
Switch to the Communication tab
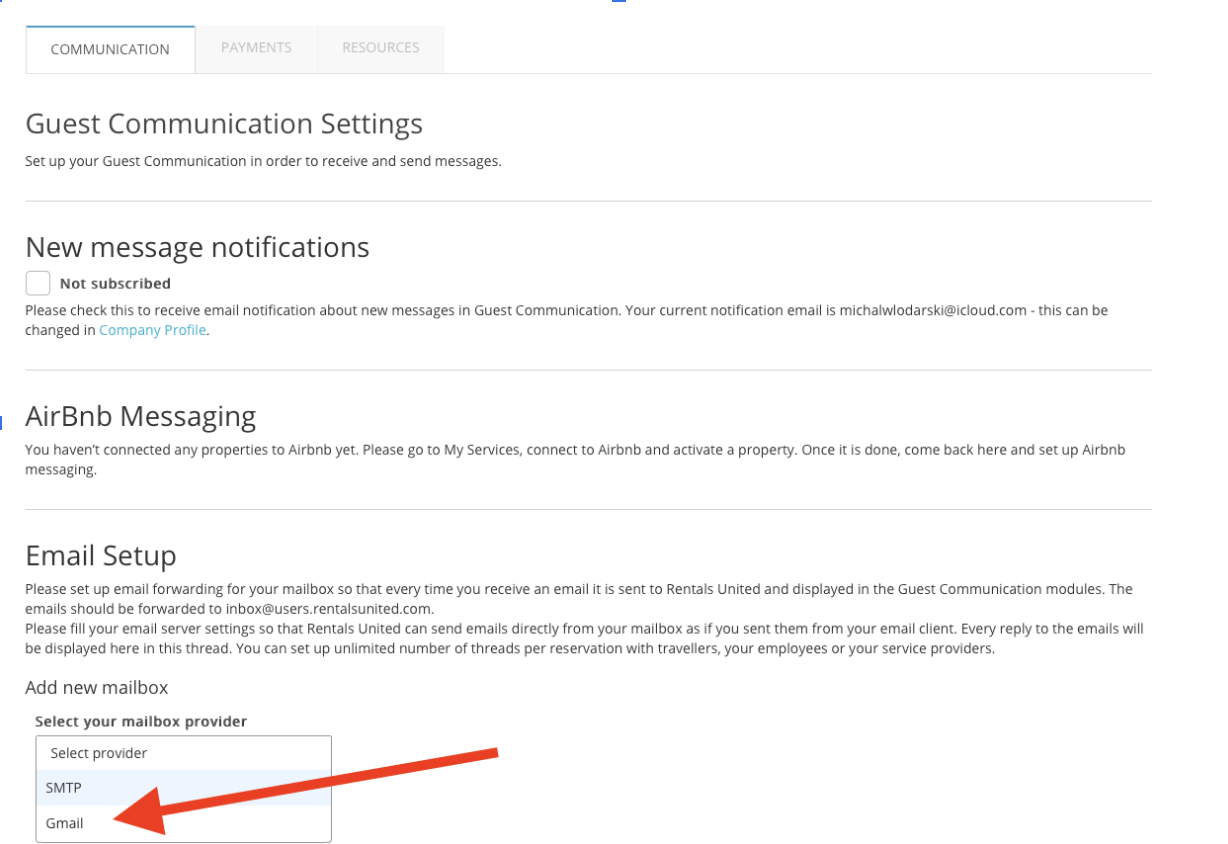[x=110, y=49]
